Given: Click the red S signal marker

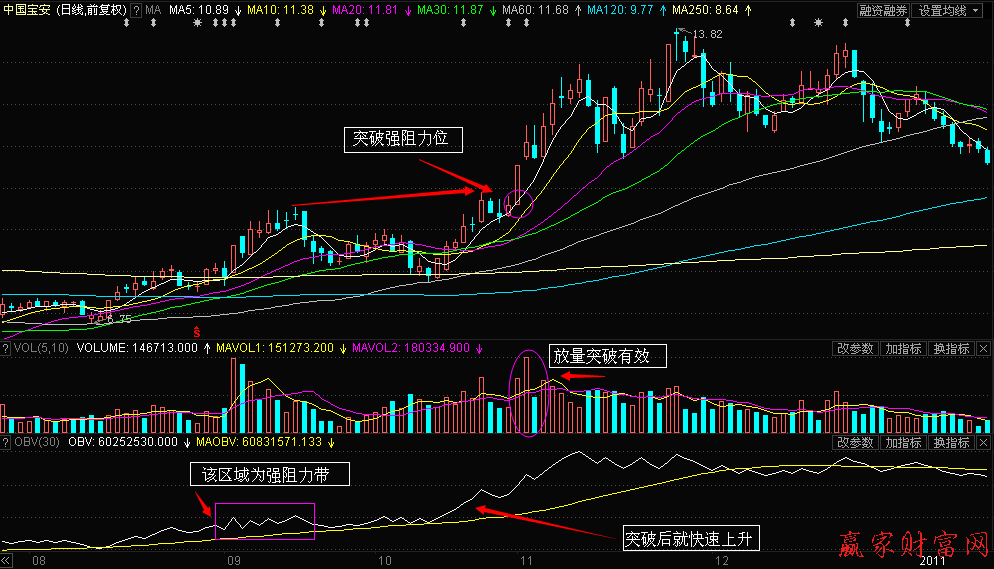Looking at the screenshot, I should pos(197,328).
